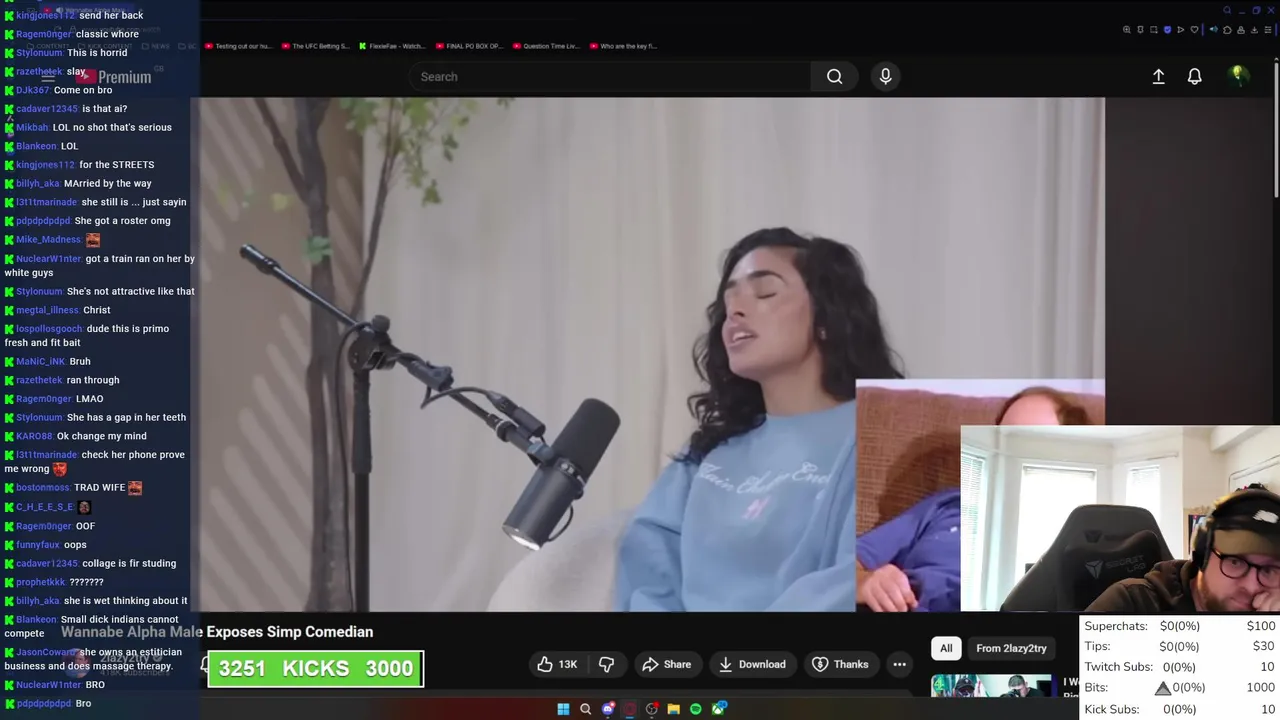The image size is (1280, 720).
Task: Toggle the blue shield ad-blocker icon
Action: [1167, 30]
